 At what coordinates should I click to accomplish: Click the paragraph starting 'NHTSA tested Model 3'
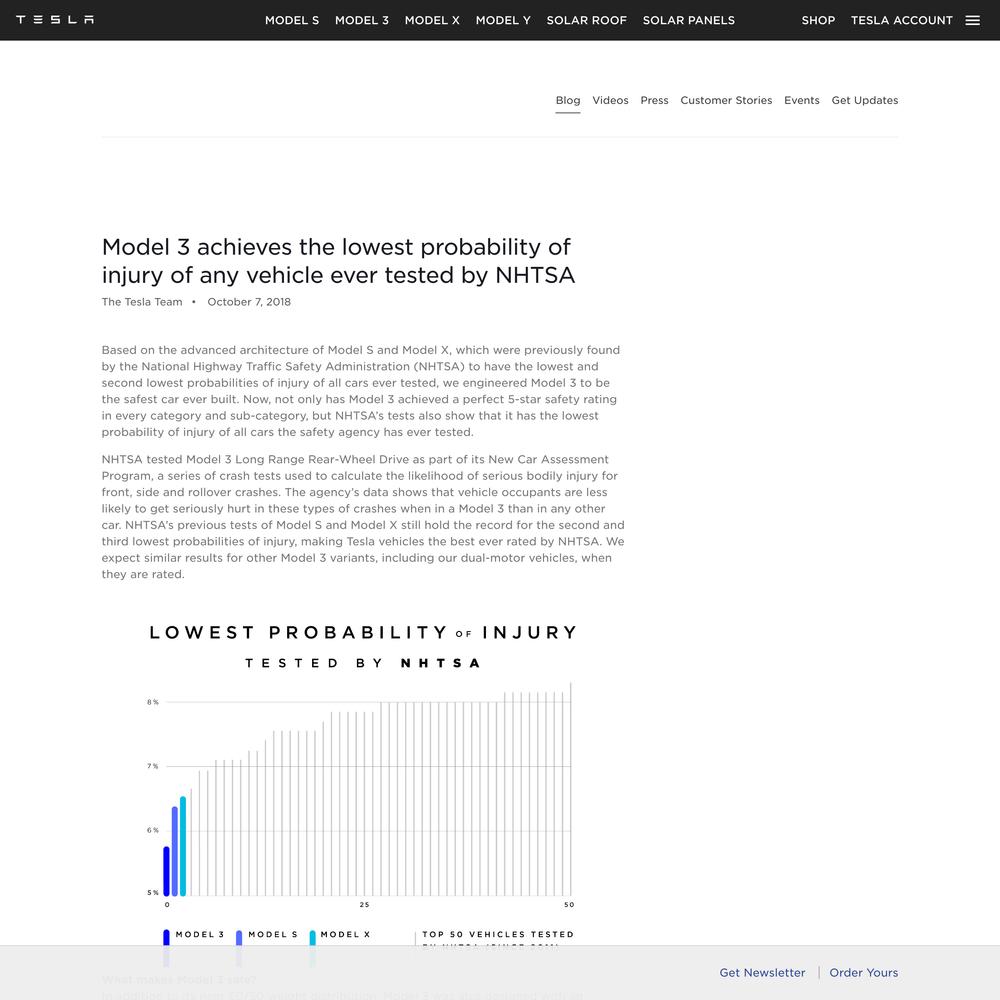pos(363,517)
